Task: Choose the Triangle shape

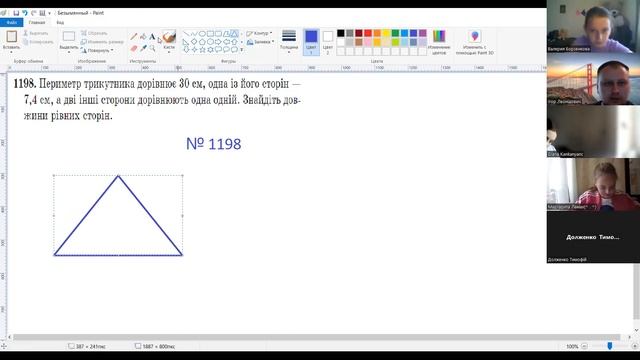Action: (x=234, y=33)
